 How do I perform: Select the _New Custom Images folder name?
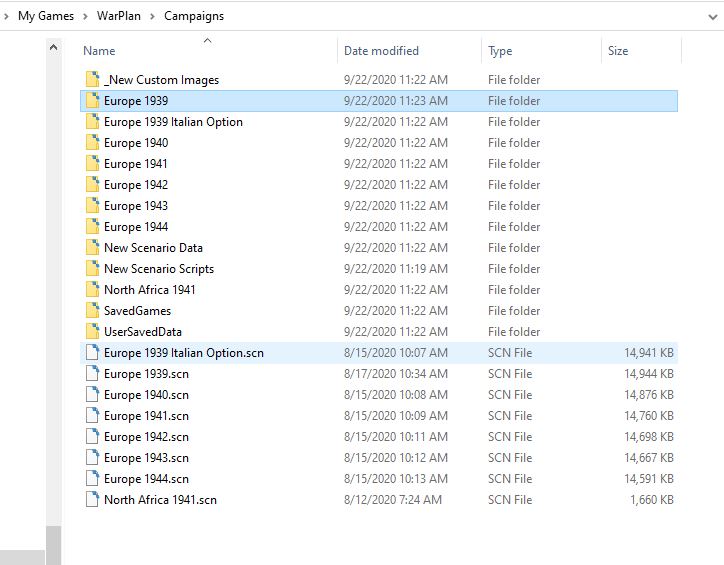[x=162, y=80]
